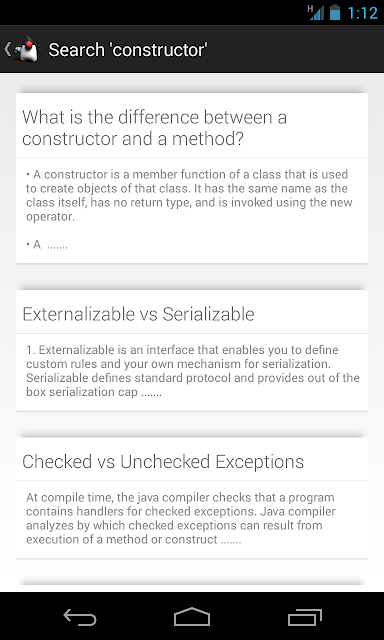This screenshot has width=384, height=640.
Task: Tap the Android back navigation button
Action: (80, 617)
